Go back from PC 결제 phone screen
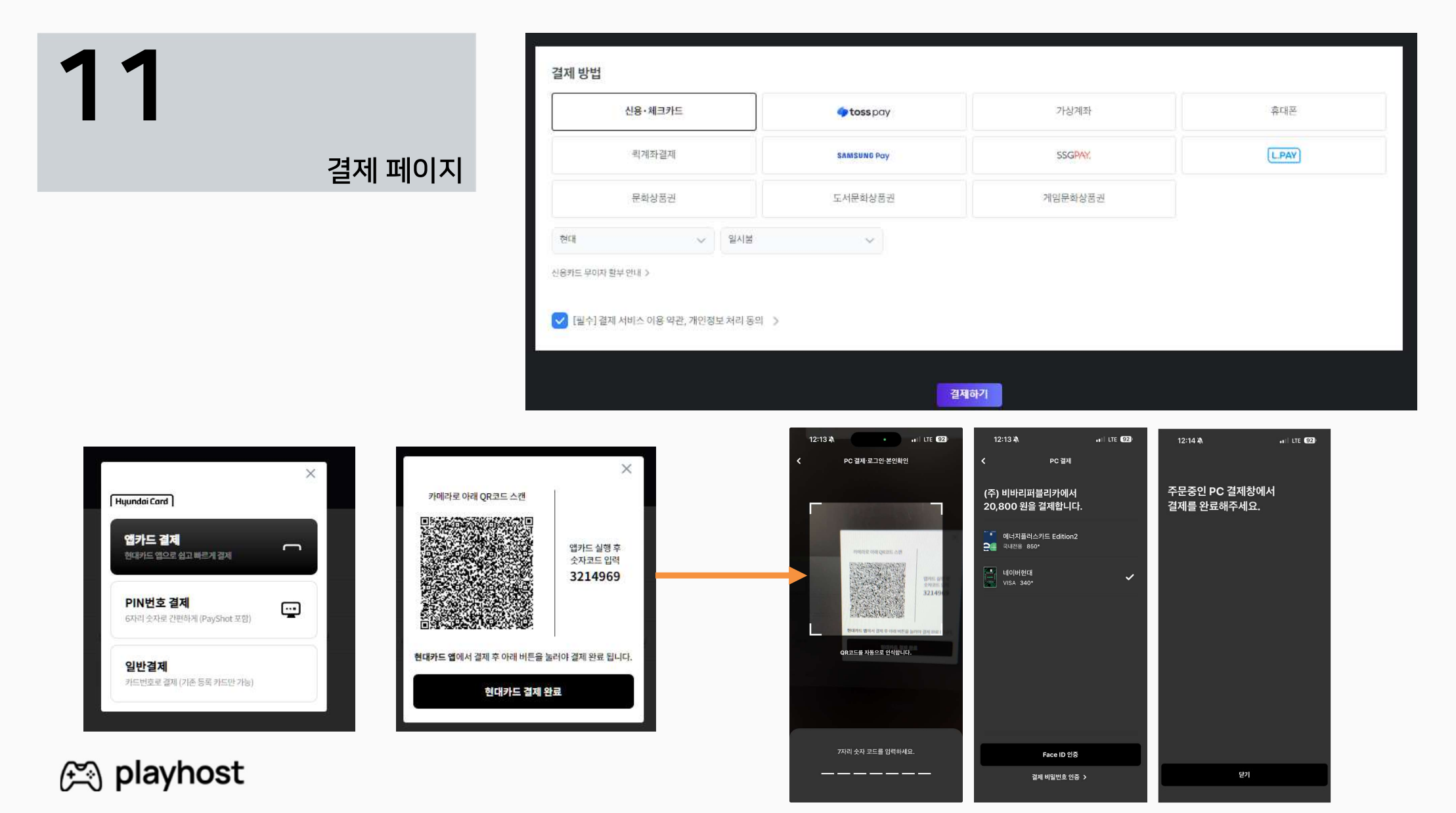This screenshot has height=813, width=1456. (x=983, y=461)
